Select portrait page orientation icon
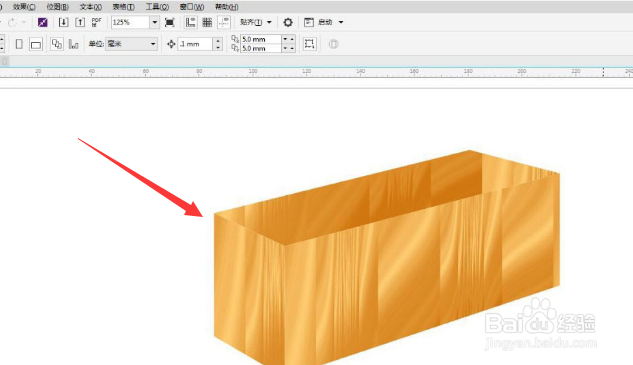This screenshot has width=633, height=365. (19, 44)
